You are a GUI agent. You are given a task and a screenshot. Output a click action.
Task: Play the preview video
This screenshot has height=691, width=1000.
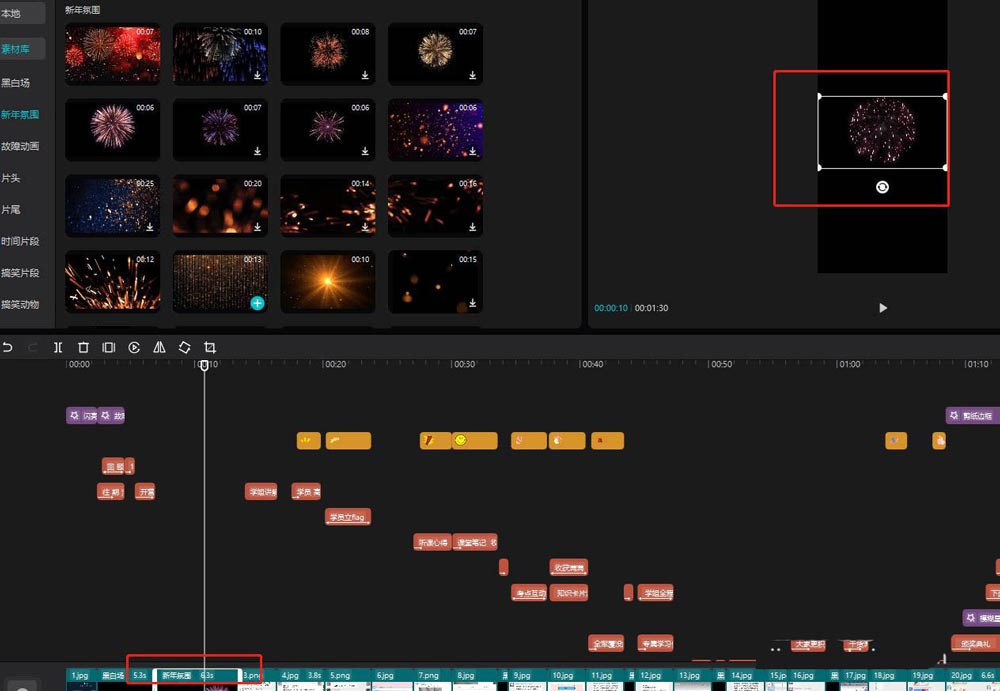[x=883, y=308]
